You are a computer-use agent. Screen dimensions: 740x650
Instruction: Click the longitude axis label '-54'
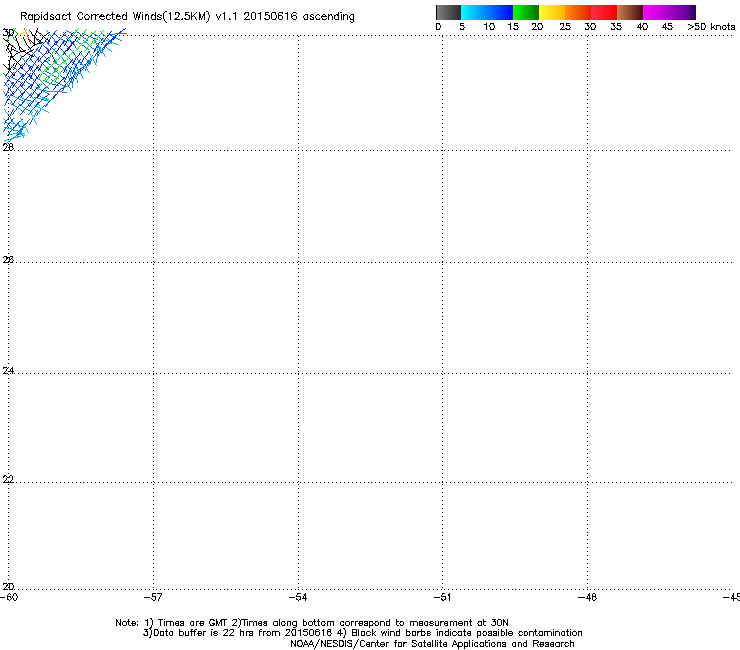[x=298, y=597]
